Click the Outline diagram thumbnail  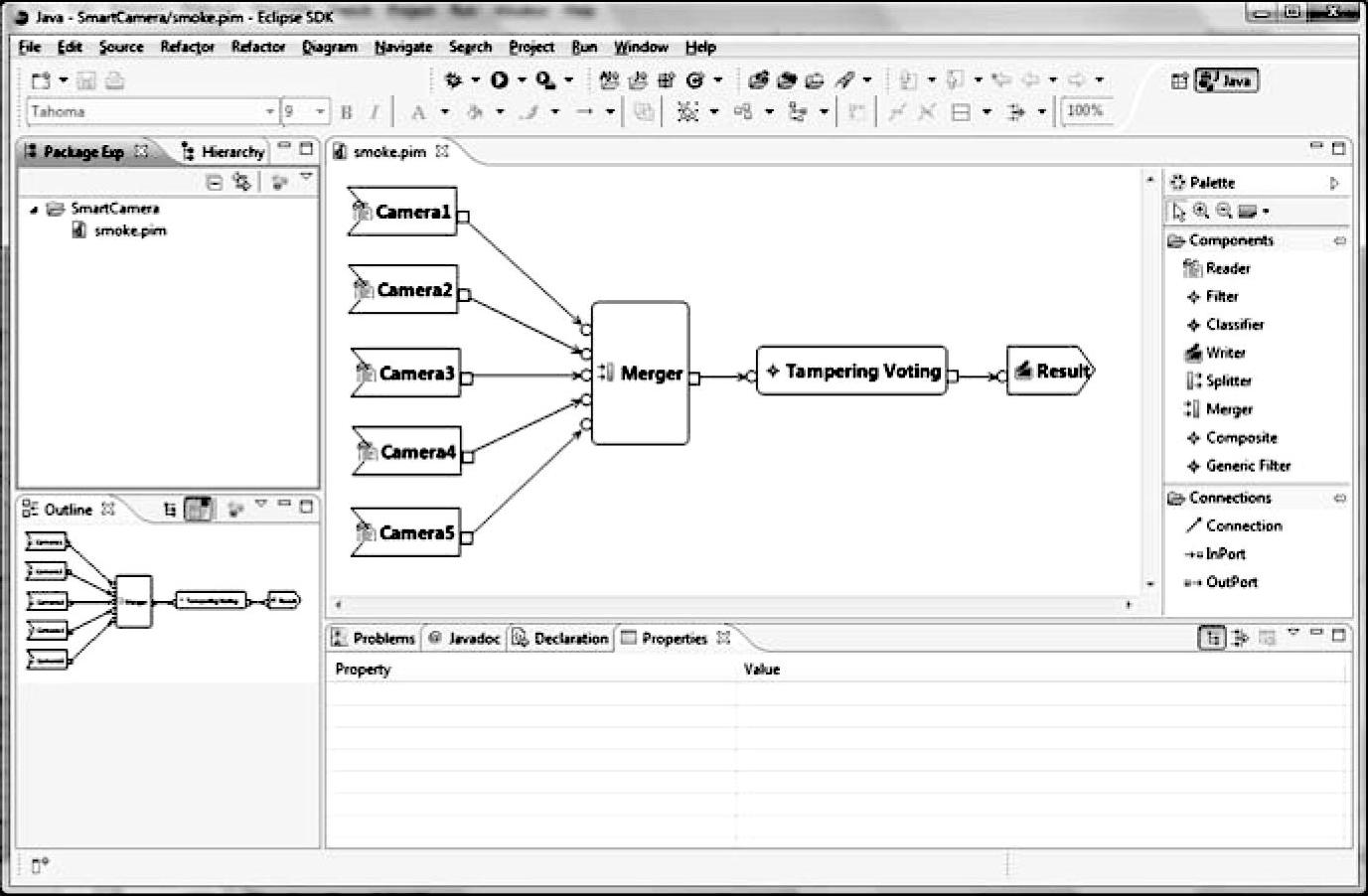pos(164,600)
